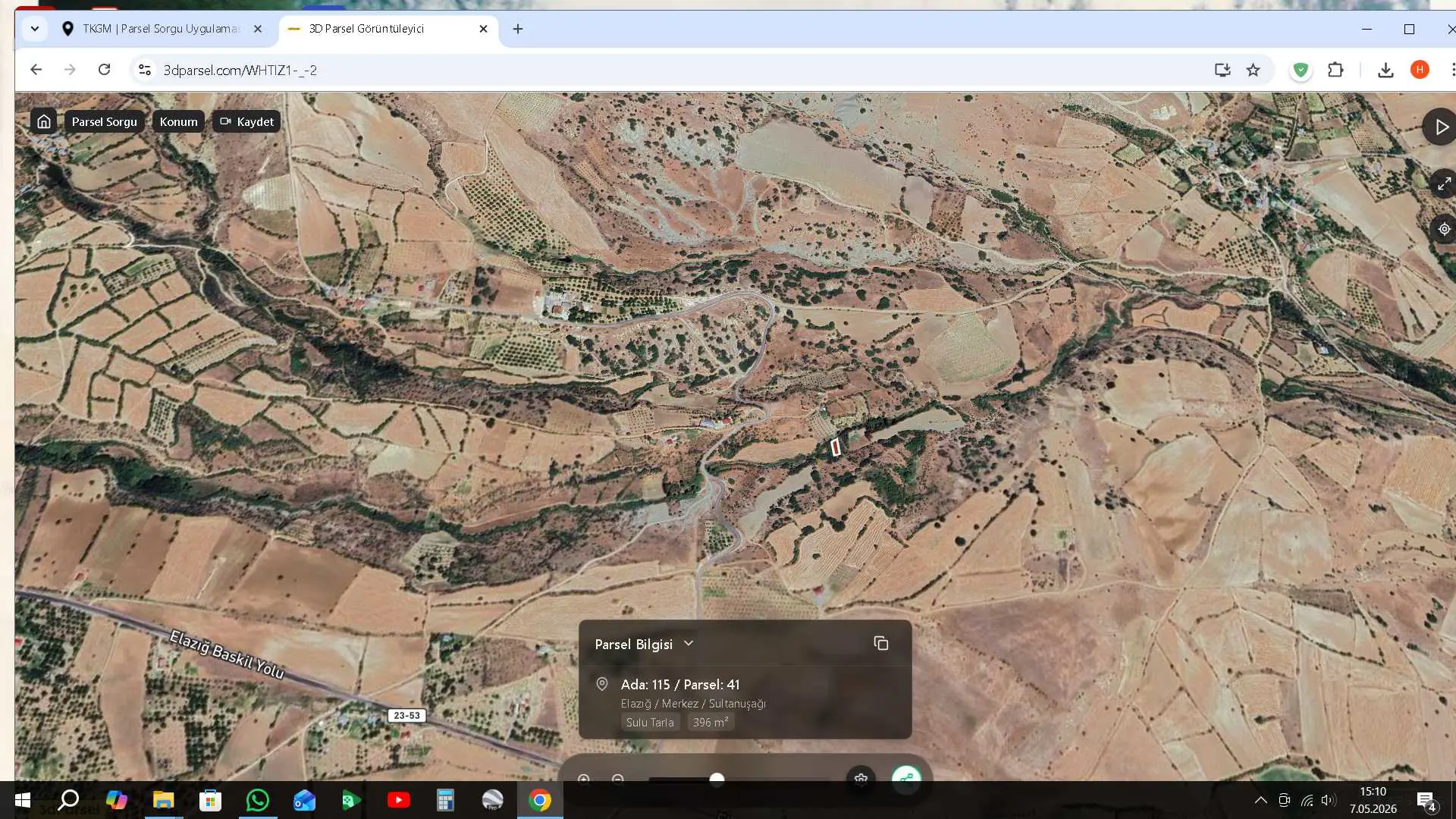Center map using locate target icon

pos(1444,229)
